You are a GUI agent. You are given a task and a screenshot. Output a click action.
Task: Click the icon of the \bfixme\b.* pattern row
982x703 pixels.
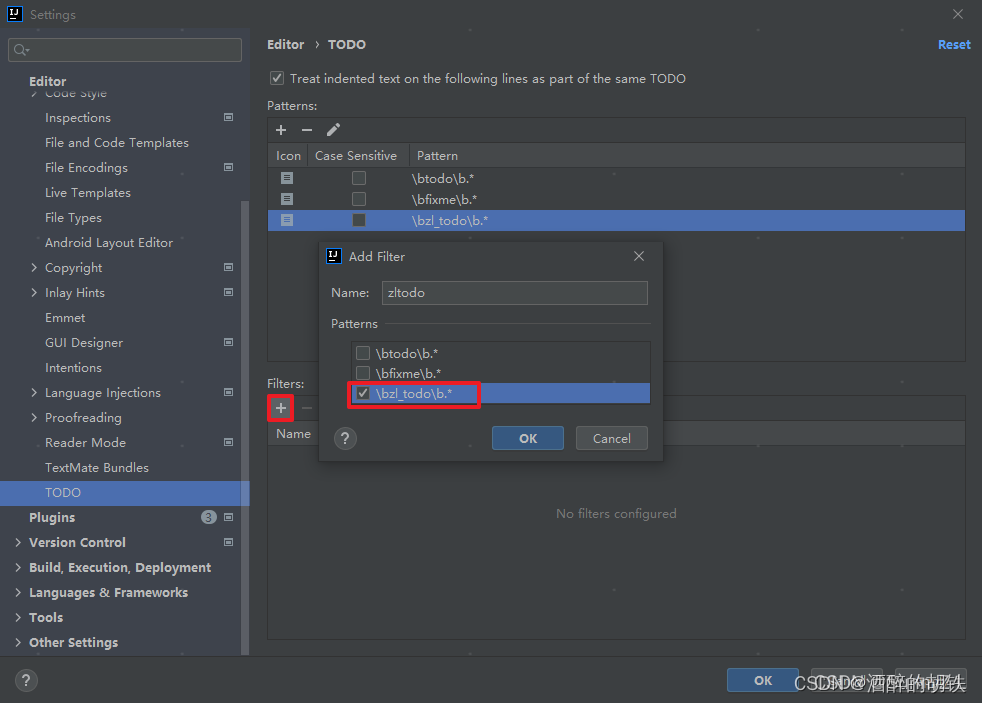[x=287, y=199]
